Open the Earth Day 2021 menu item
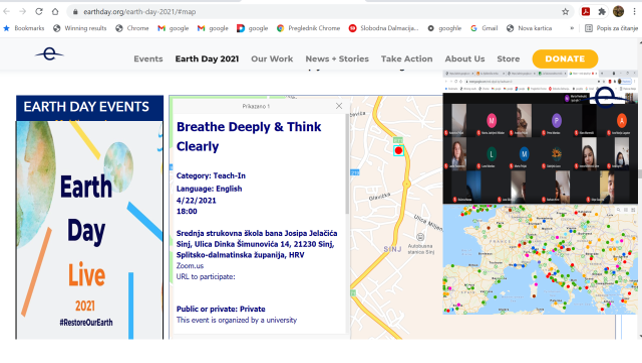This screenshot has width=642, height=363. click(x=207, y=59)
